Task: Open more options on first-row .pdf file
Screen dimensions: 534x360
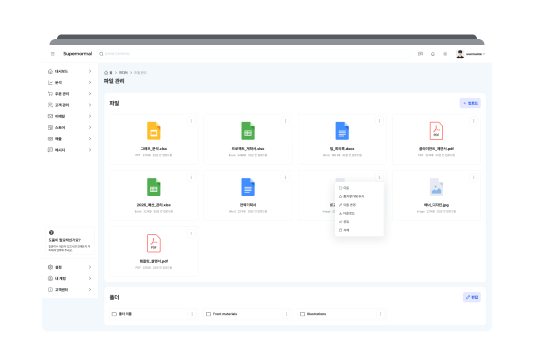Action: click(473, 121)
